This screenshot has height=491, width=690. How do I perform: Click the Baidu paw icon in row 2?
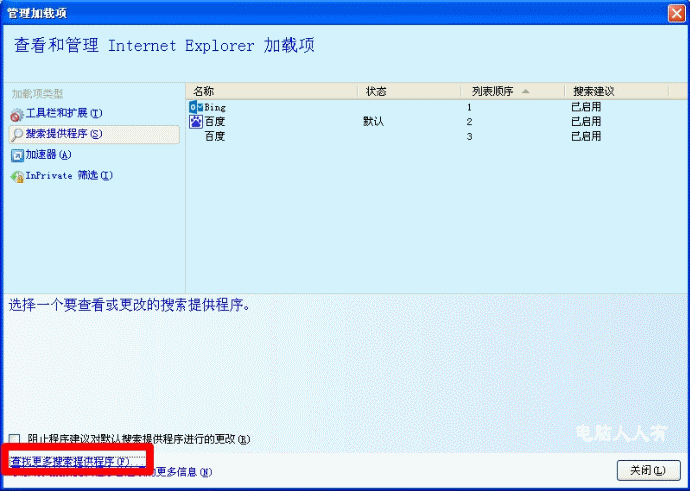click(196, 121)
